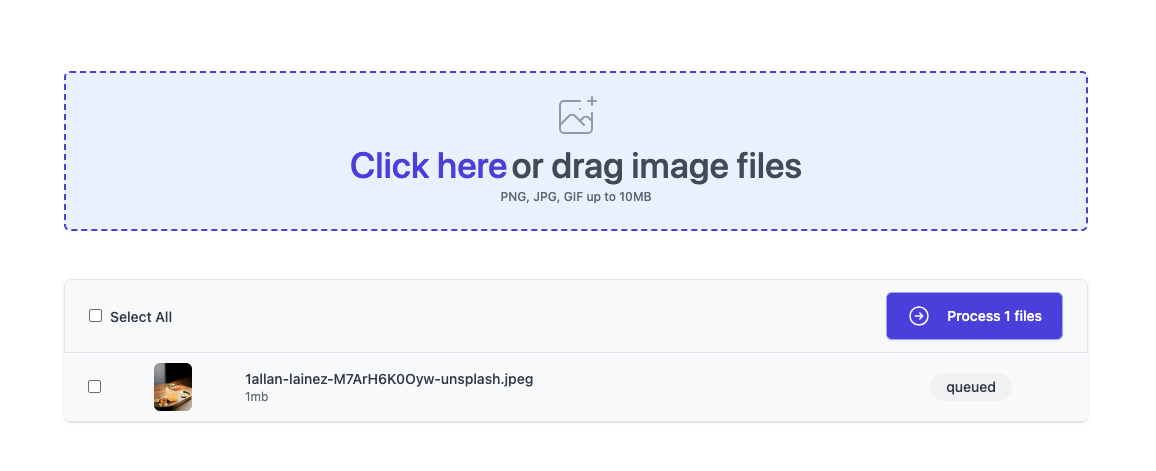This screenshot has height=471, width=1156.
Task: Click the 1allan-lainez-M7ArH6K0Oyw-unsplash.jpeg filename
Action: pos(389,380)
